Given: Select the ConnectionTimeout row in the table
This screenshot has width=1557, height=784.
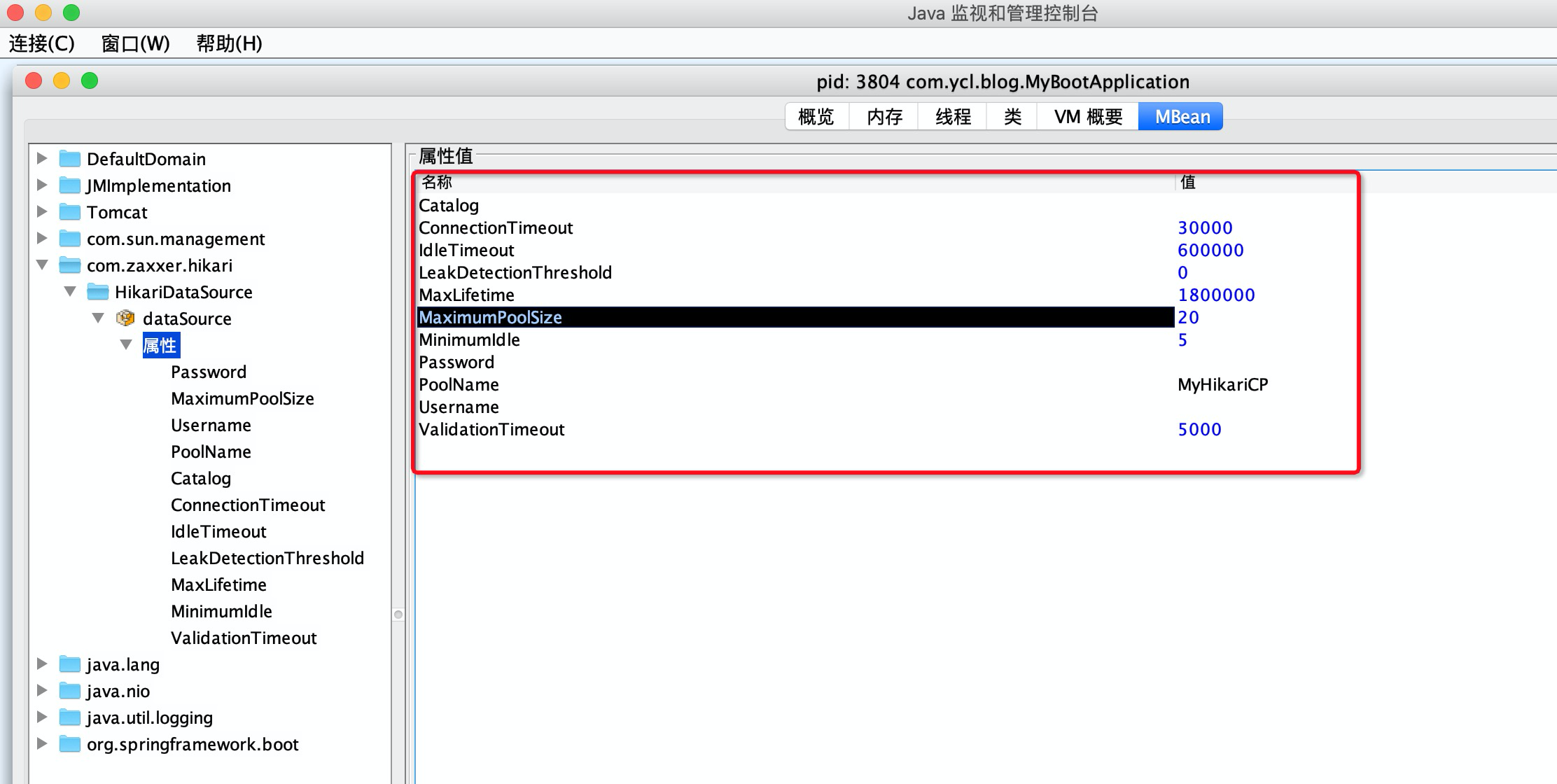Looking at the screenshot, I should click(x=496, y=227).
